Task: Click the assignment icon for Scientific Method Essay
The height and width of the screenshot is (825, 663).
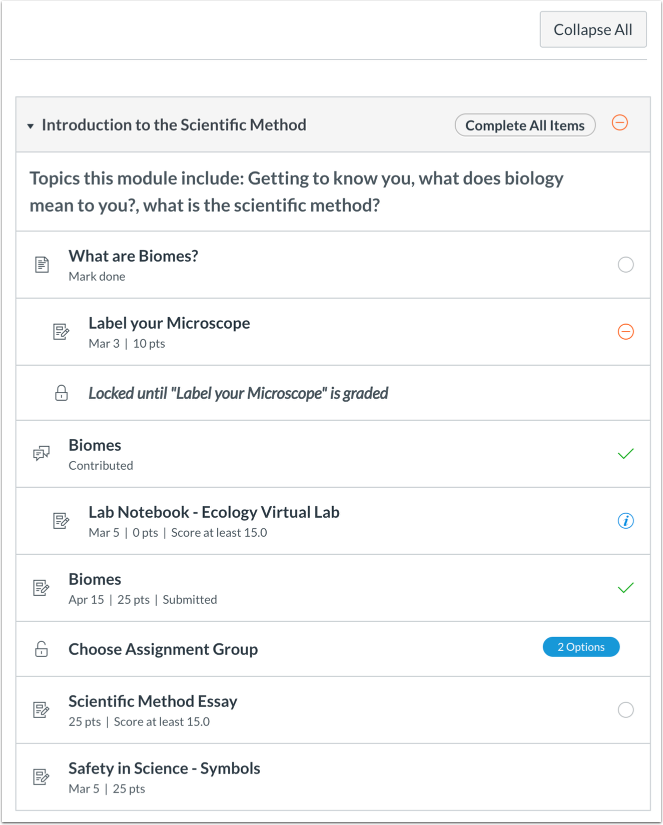Action: pyautogui.click(x=40, y=709)
